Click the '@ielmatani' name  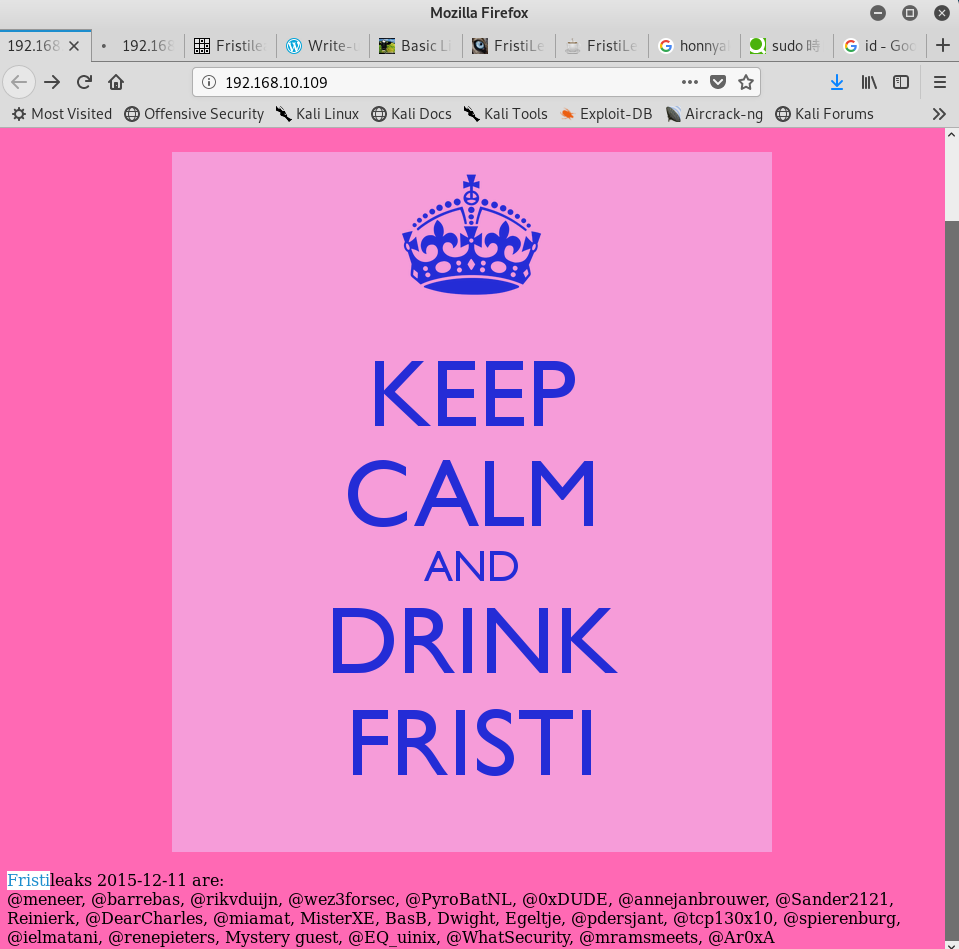(52, 937)
